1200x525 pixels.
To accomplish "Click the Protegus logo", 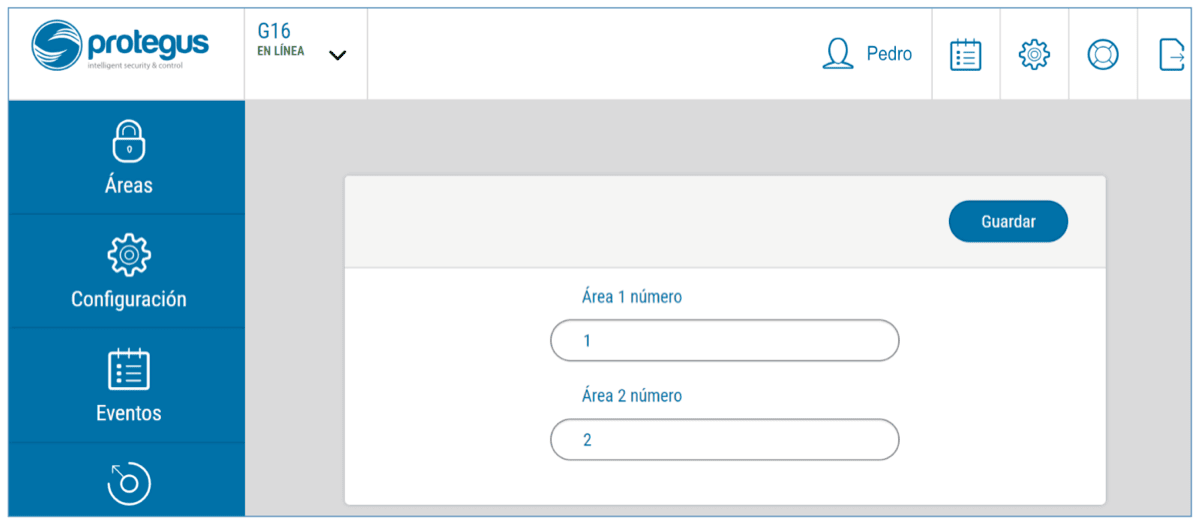I will [x=120, y=47].
